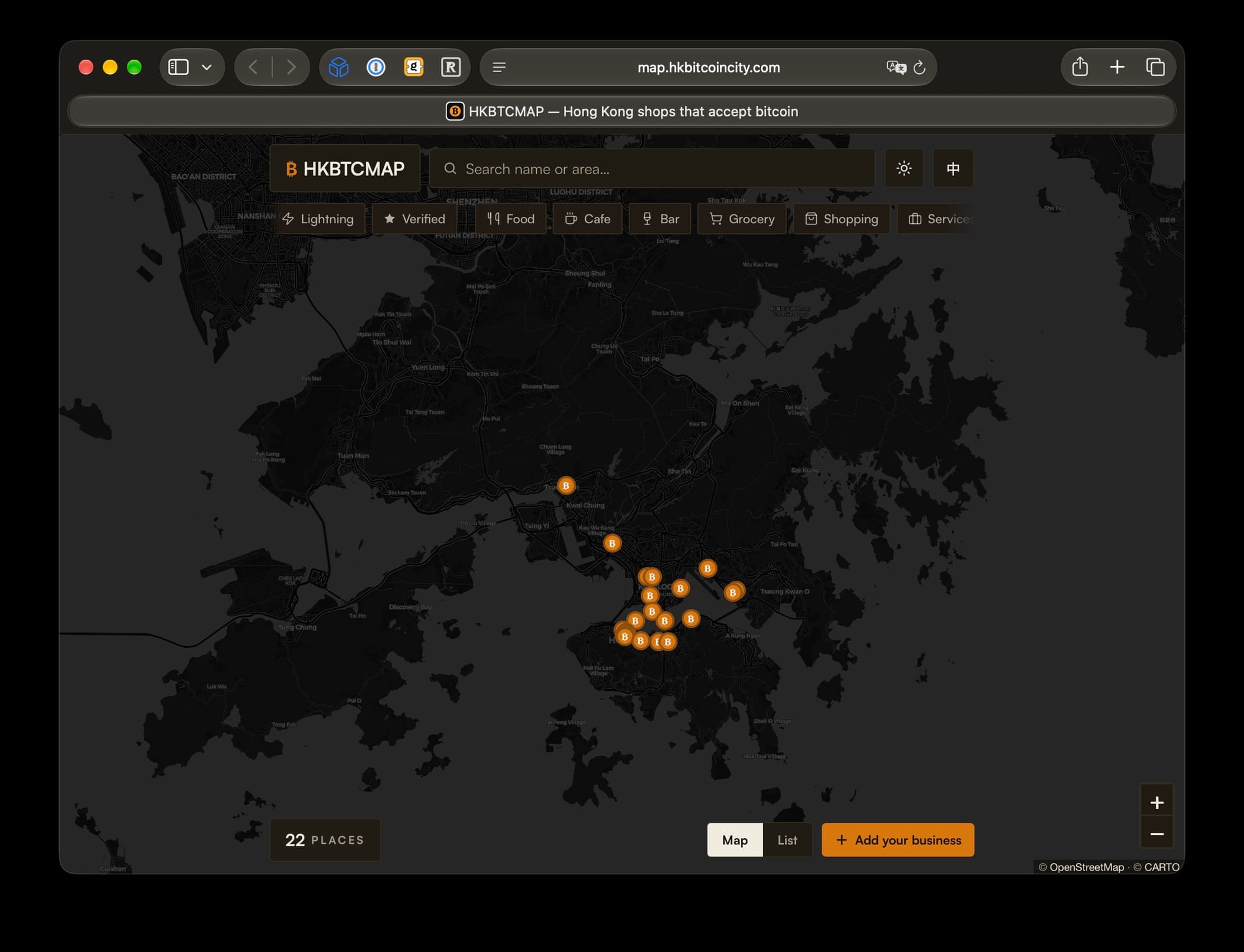Switch to Map view

coord(735,840)
